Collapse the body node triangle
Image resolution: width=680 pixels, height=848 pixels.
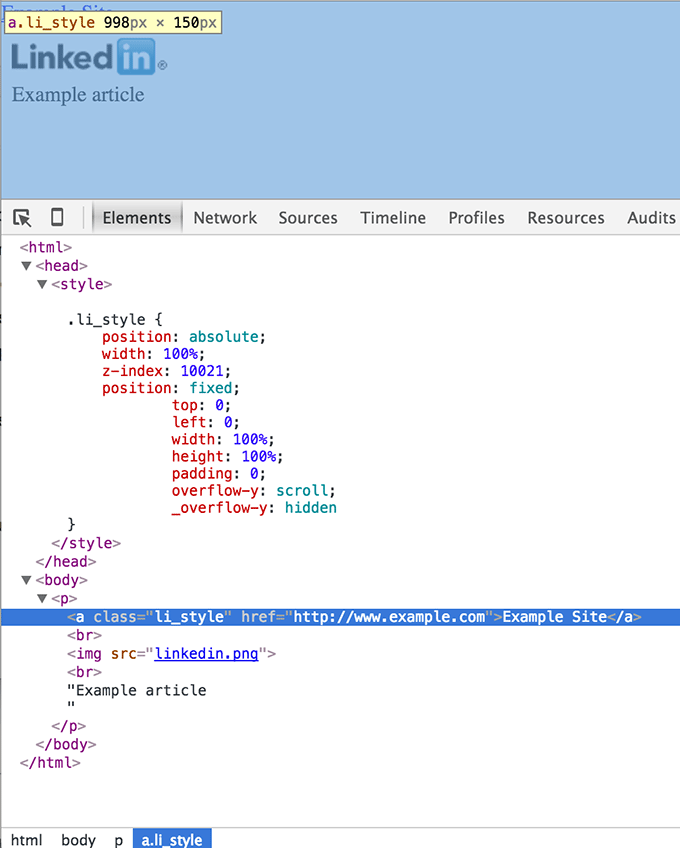click(26, 580)
